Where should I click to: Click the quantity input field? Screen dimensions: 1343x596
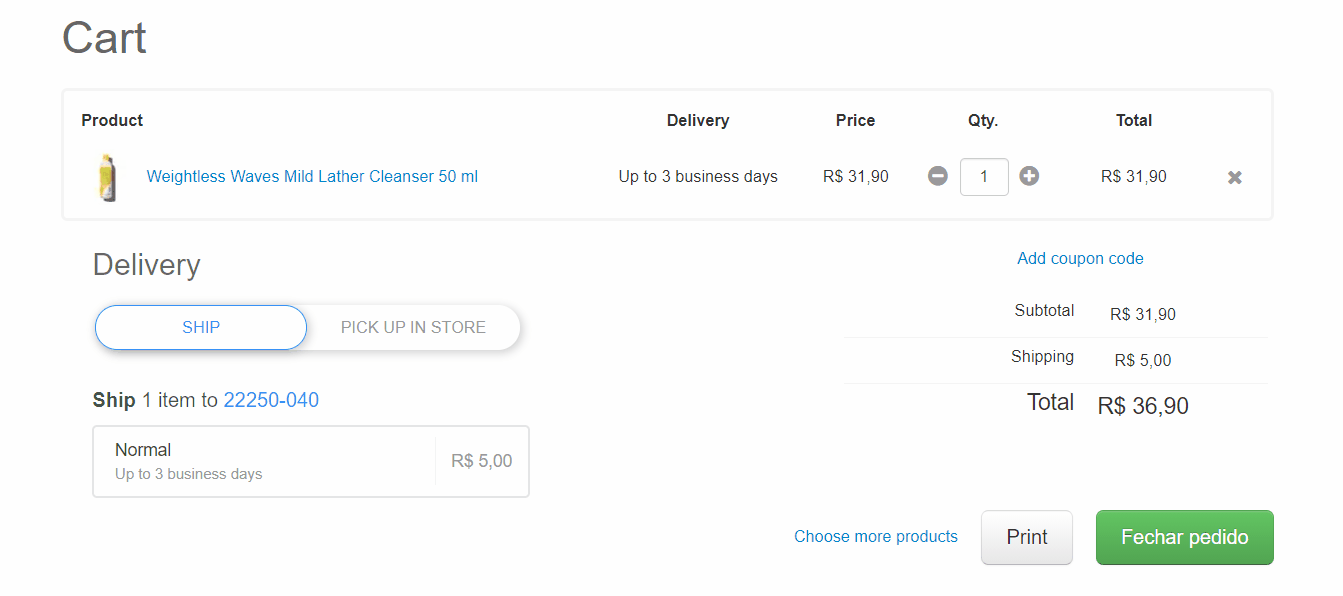tap(984, 177)
